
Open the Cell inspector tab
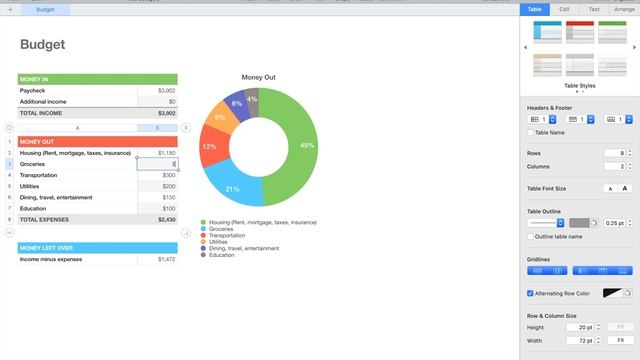coord(564,9)
